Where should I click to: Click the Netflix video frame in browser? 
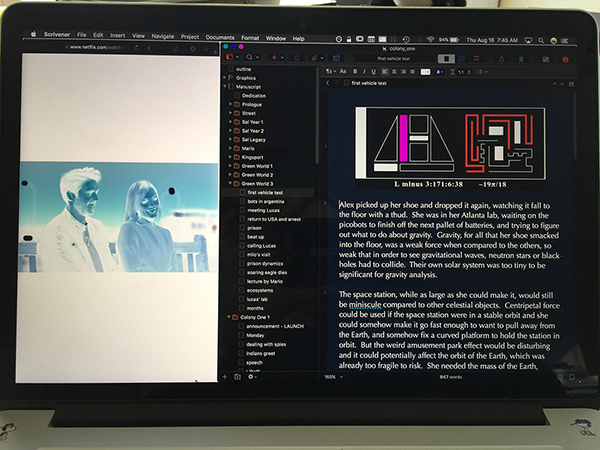point(118,217)
